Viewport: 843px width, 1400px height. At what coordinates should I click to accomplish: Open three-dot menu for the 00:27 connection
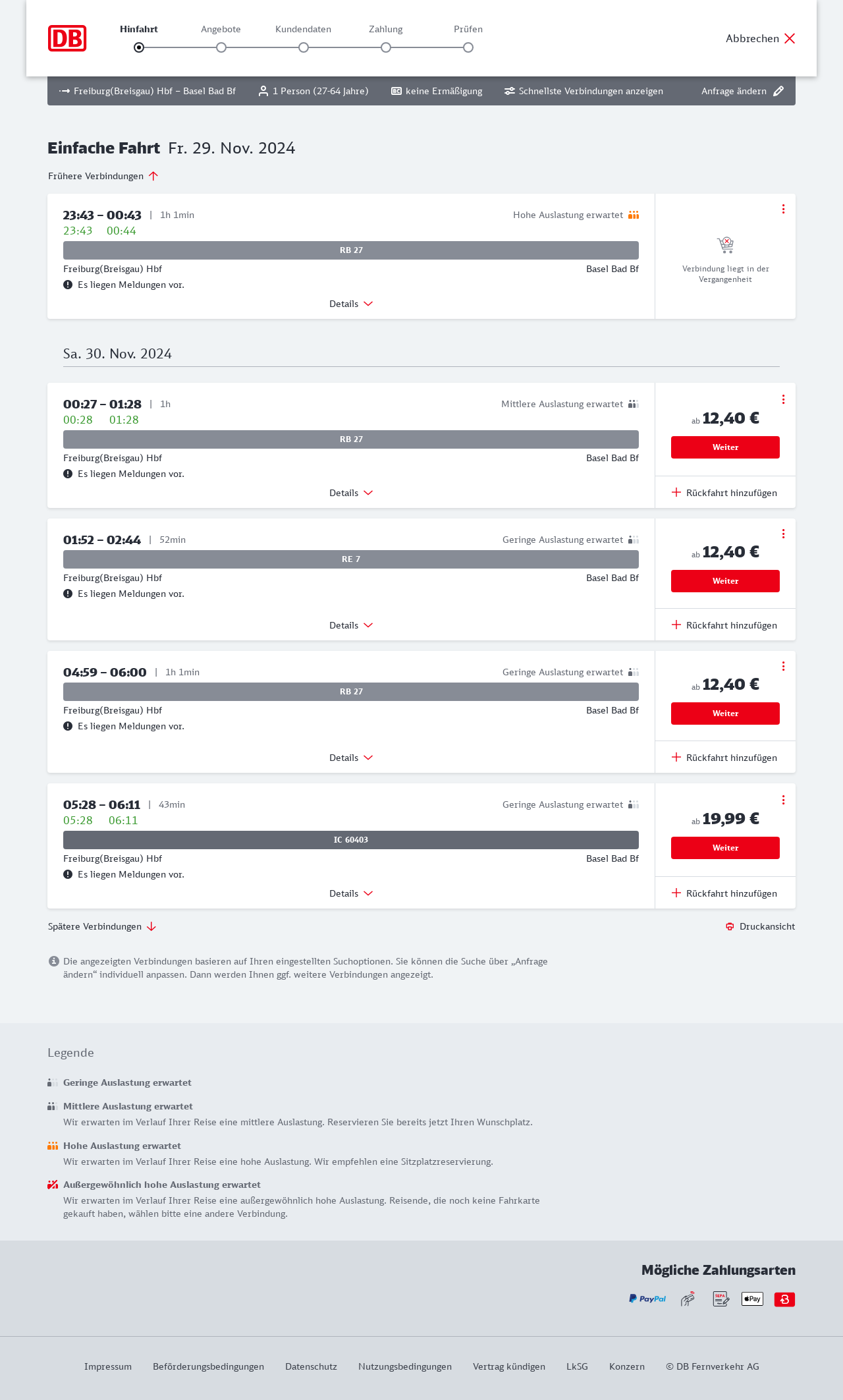pos(783,399)
